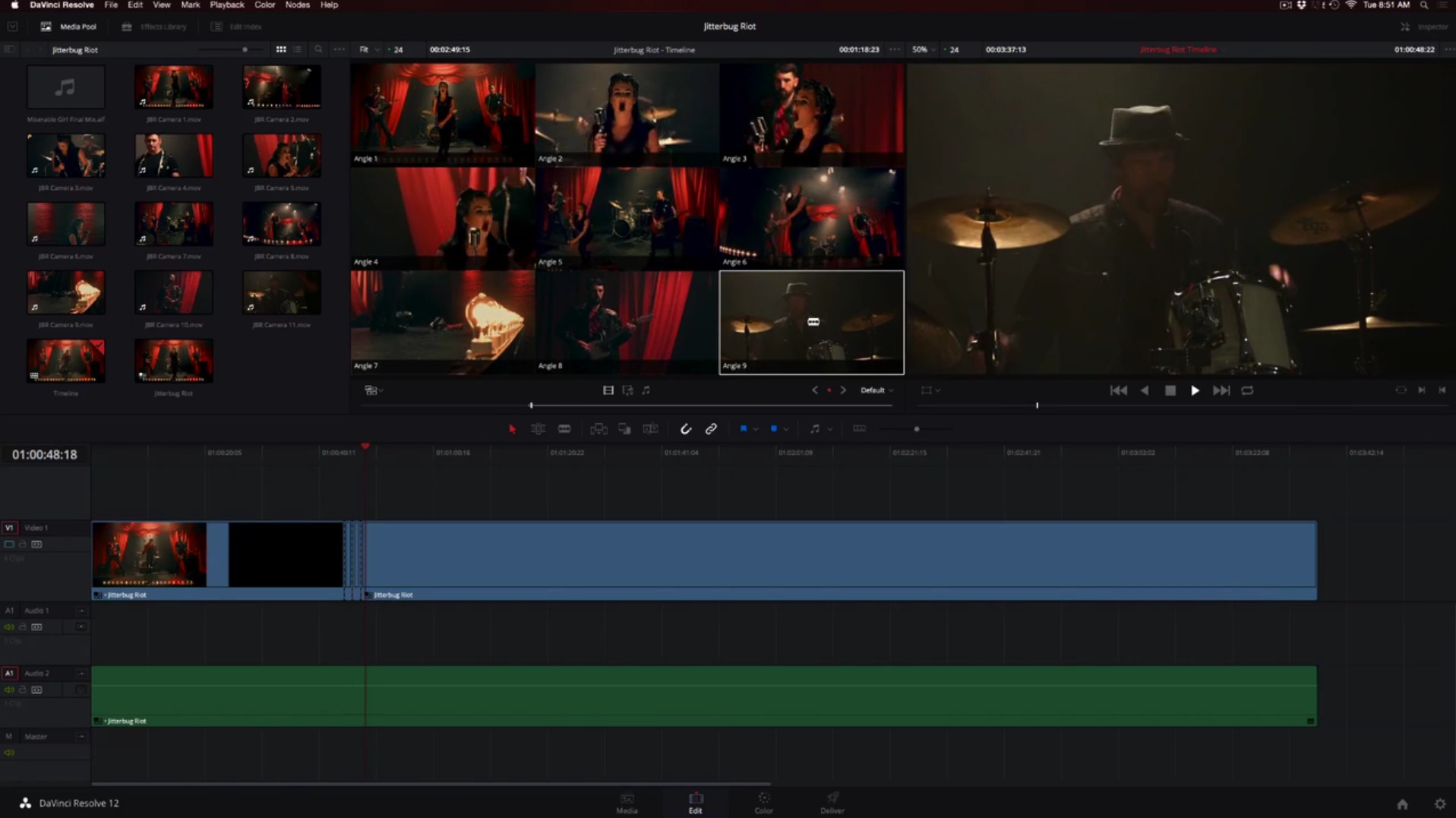
Task: Switch to the Color page
Action: pyautogui.click(x=763, y=803)
